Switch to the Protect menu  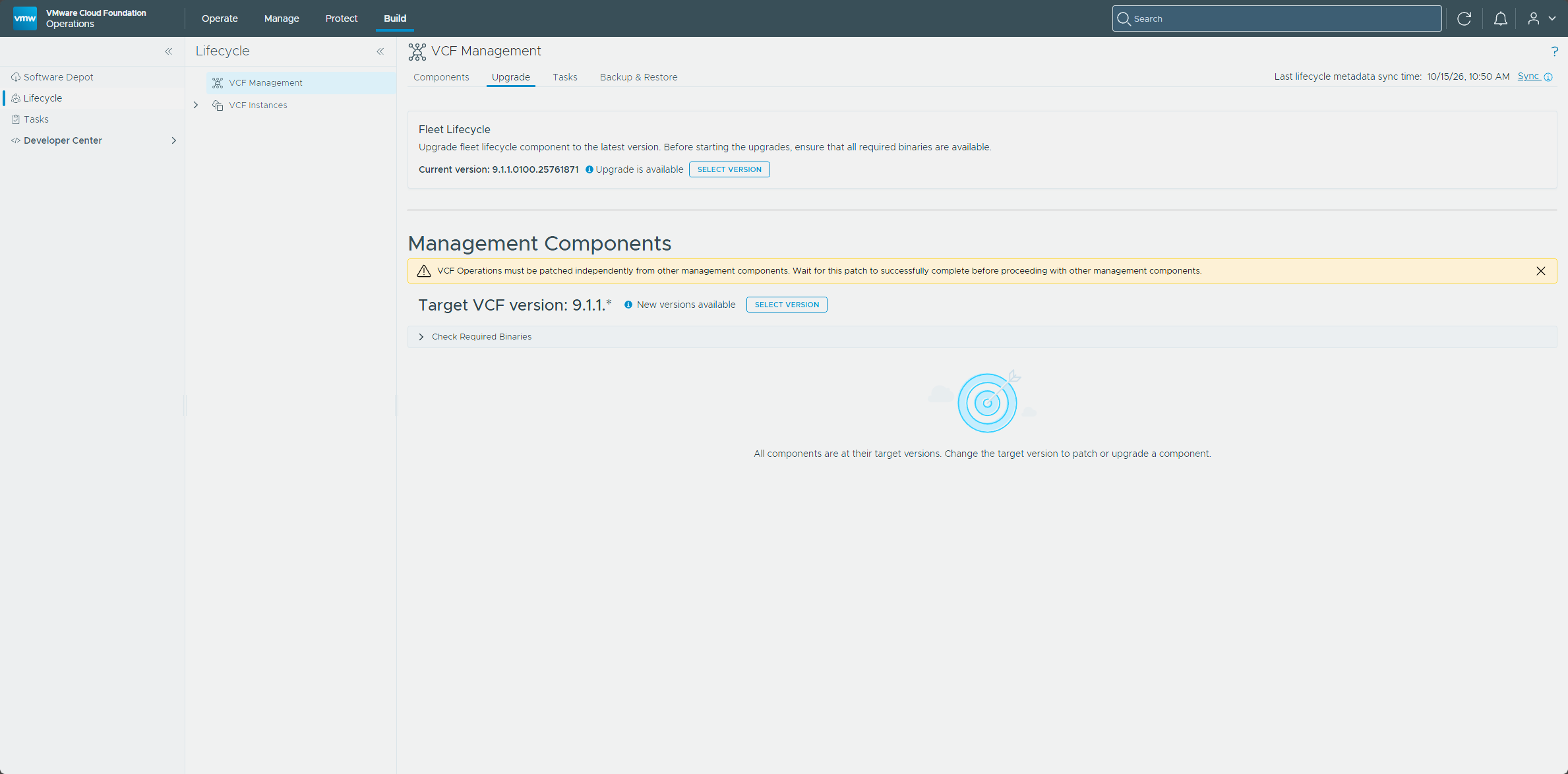point(342,18)
